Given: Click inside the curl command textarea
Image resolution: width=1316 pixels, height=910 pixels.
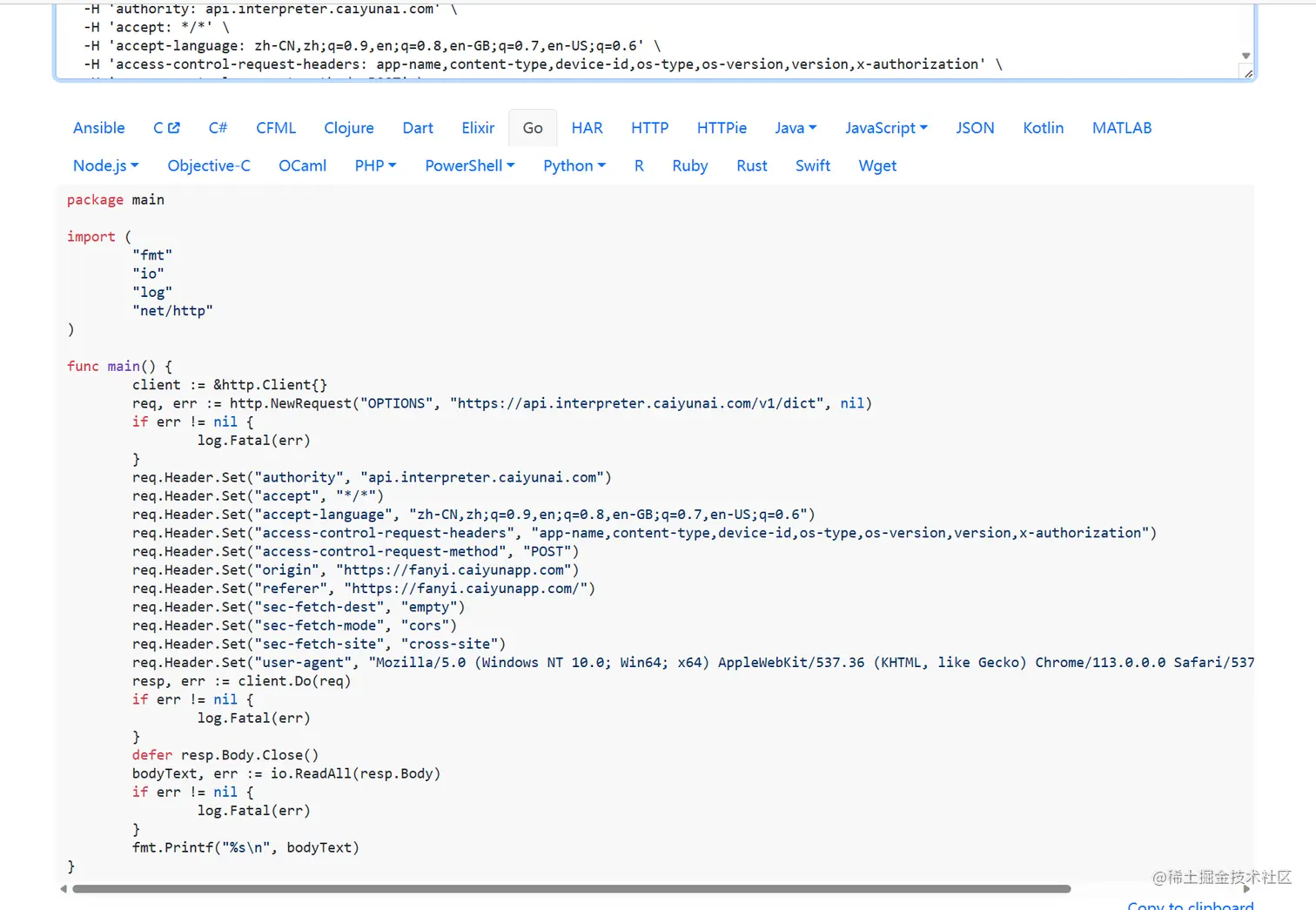Looking at the screenshot, I should pos(655,41).
